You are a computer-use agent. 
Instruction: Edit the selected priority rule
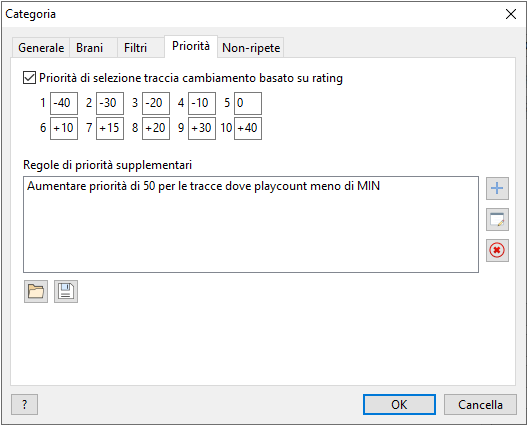click(497, 220)
